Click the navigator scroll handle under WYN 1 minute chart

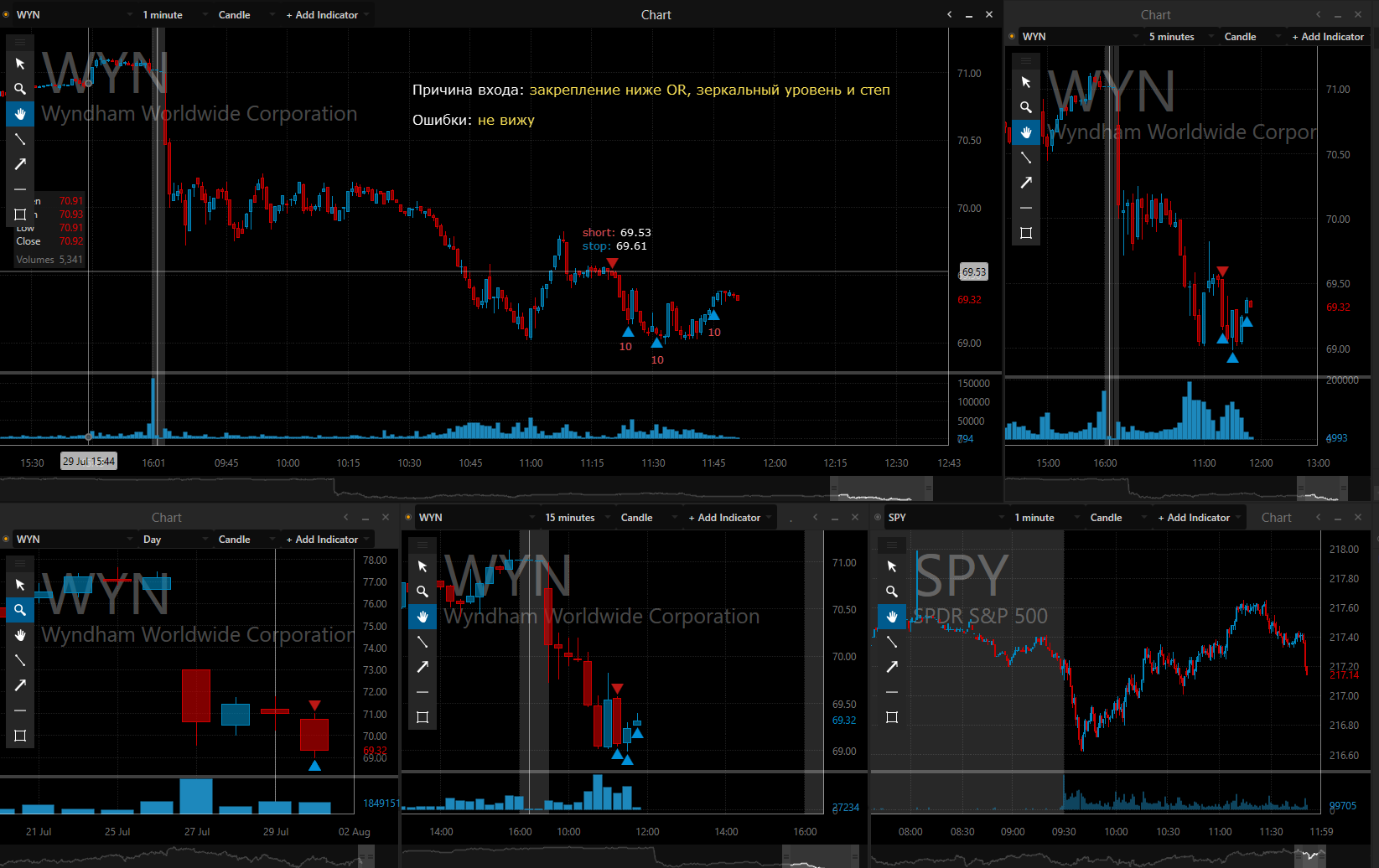tap(880, 488)
